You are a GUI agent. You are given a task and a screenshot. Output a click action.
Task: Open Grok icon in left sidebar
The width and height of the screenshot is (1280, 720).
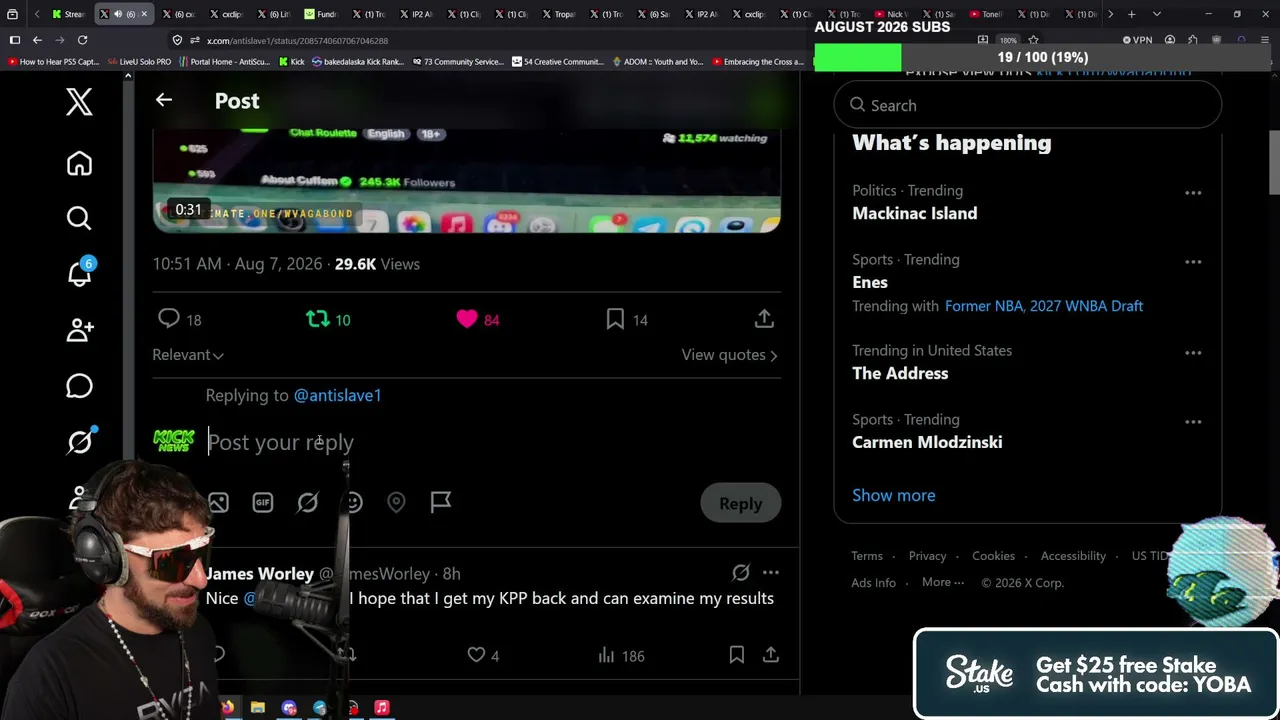79,441
